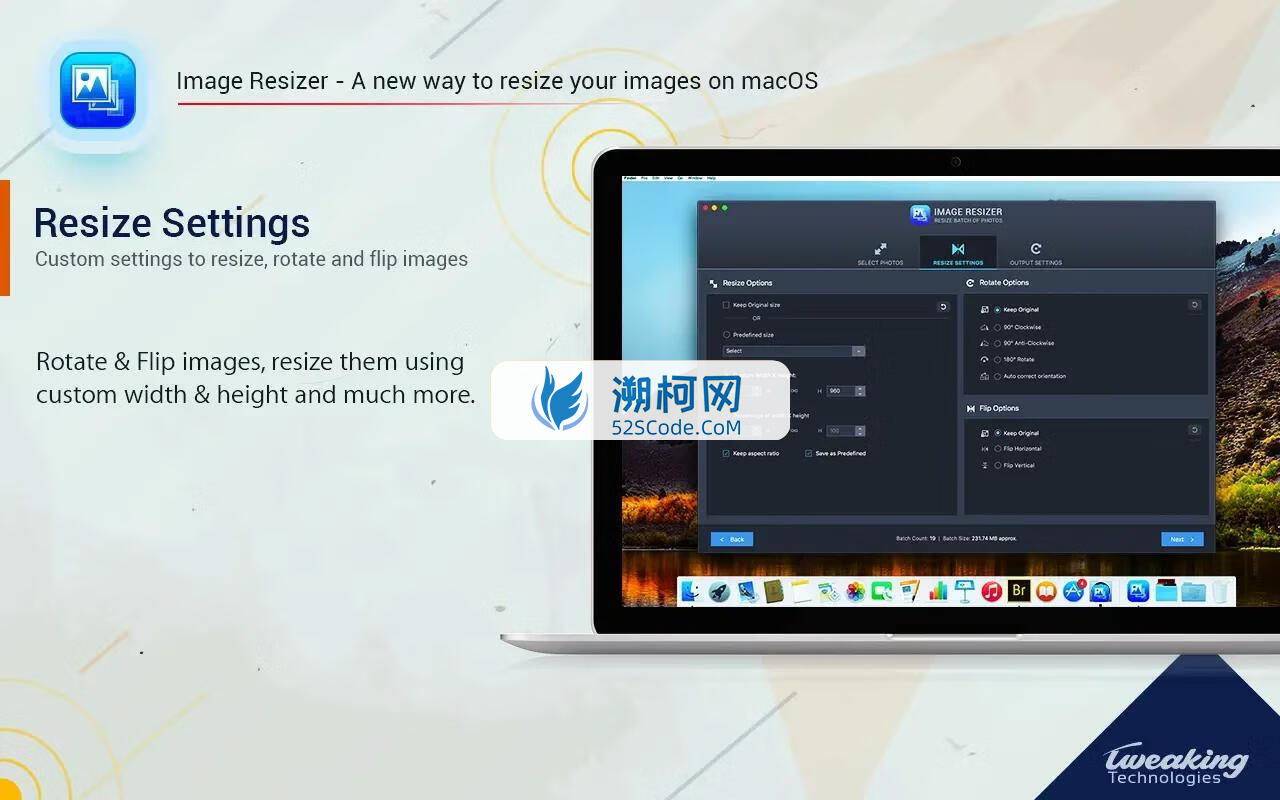
Task: Click the Resize Options section icon
Action: click(x=714, y=283)
